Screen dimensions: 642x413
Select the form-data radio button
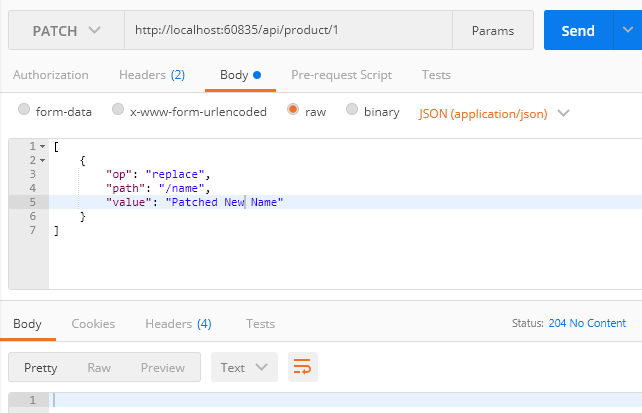coord(25,111)
